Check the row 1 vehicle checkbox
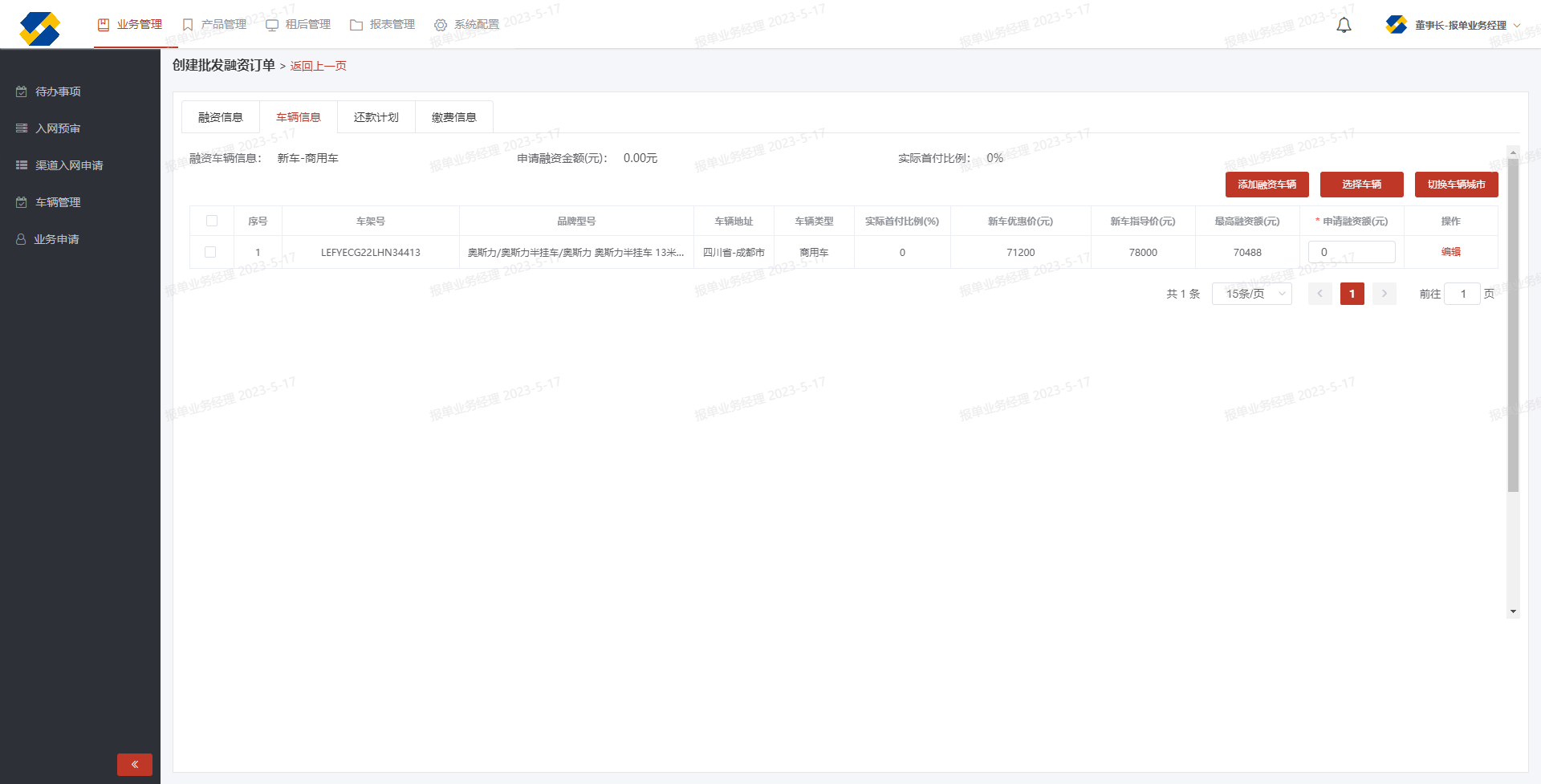The width and height of the screenshot is (1541, 784). pyautogui.click(x=210, y=252)
